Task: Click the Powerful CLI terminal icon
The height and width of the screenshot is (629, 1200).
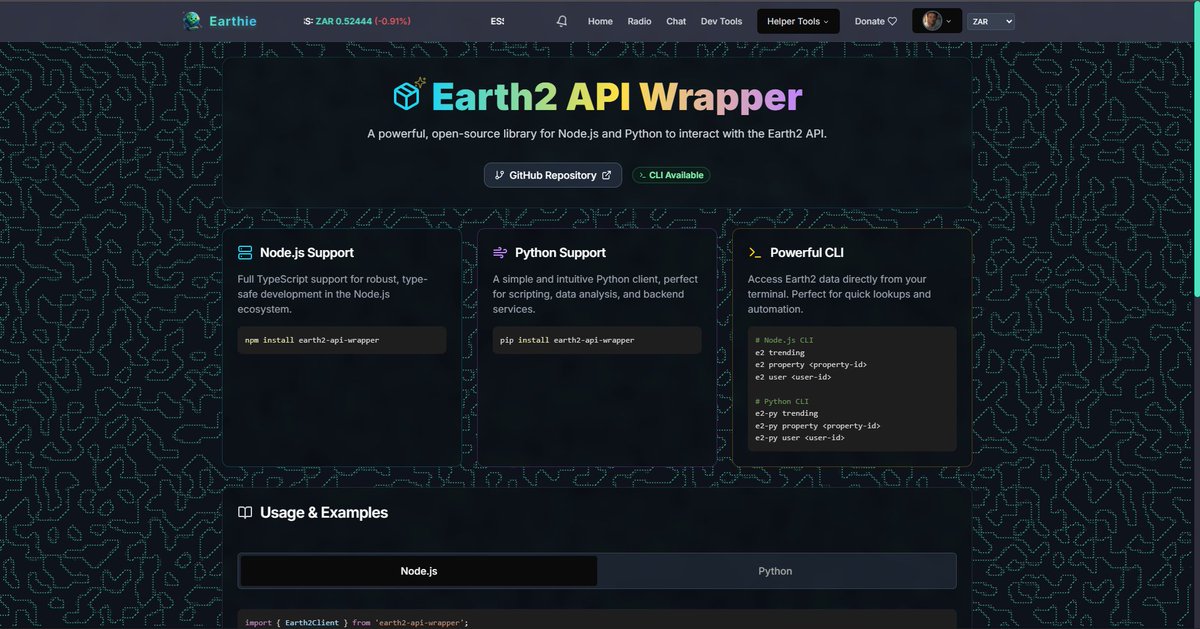Action: pos(755,253)
